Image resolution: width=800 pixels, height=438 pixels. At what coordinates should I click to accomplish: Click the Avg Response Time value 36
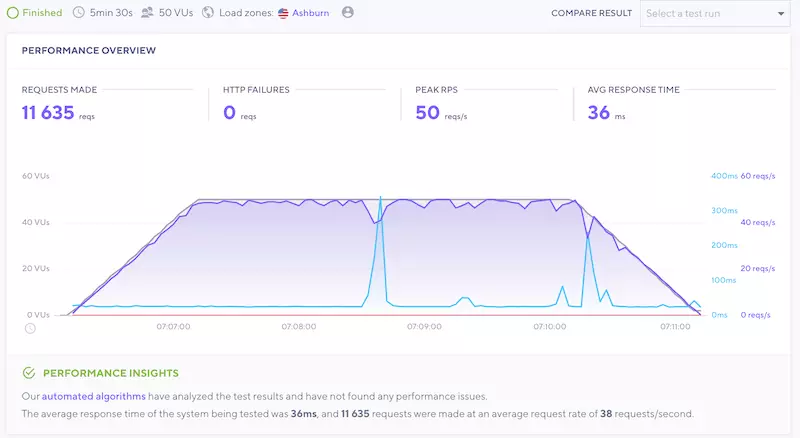click(598, 113)
